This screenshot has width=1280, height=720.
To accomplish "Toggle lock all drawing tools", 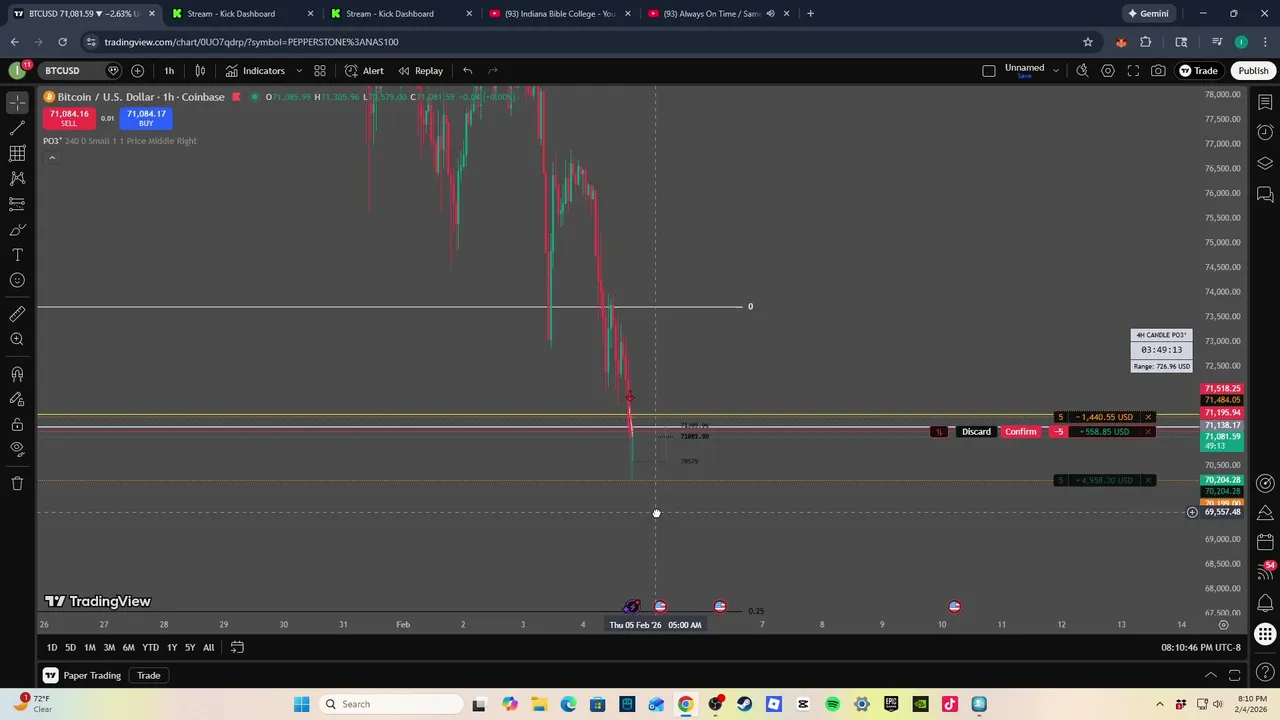I will click(17, 424).
